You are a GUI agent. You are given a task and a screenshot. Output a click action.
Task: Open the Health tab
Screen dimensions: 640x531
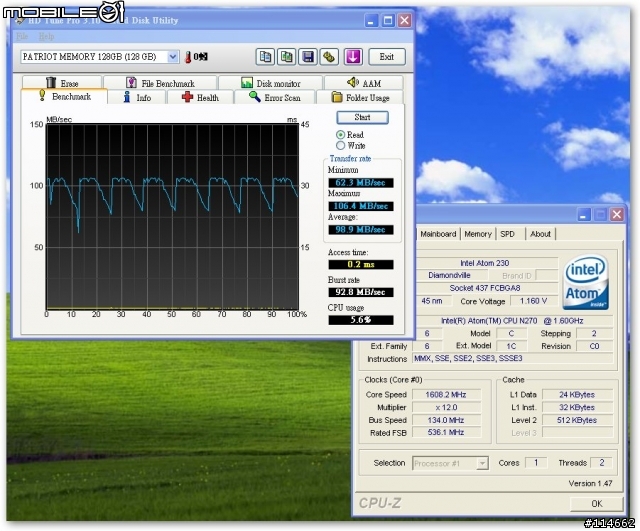coord(200,98)
